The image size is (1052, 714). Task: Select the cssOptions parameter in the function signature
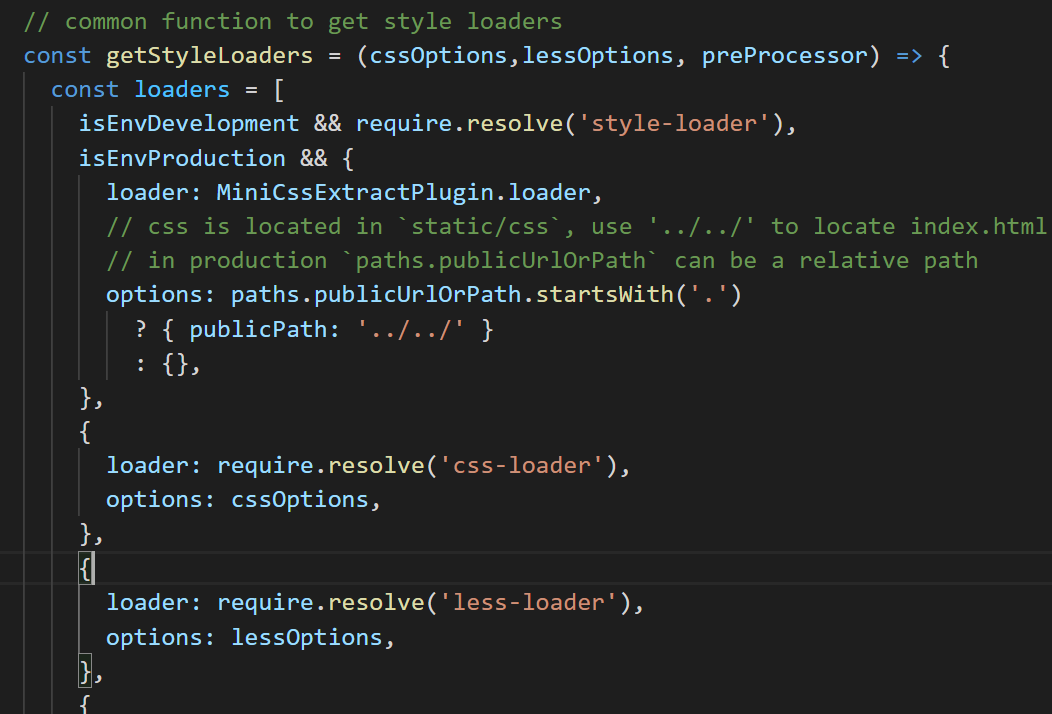437,55
